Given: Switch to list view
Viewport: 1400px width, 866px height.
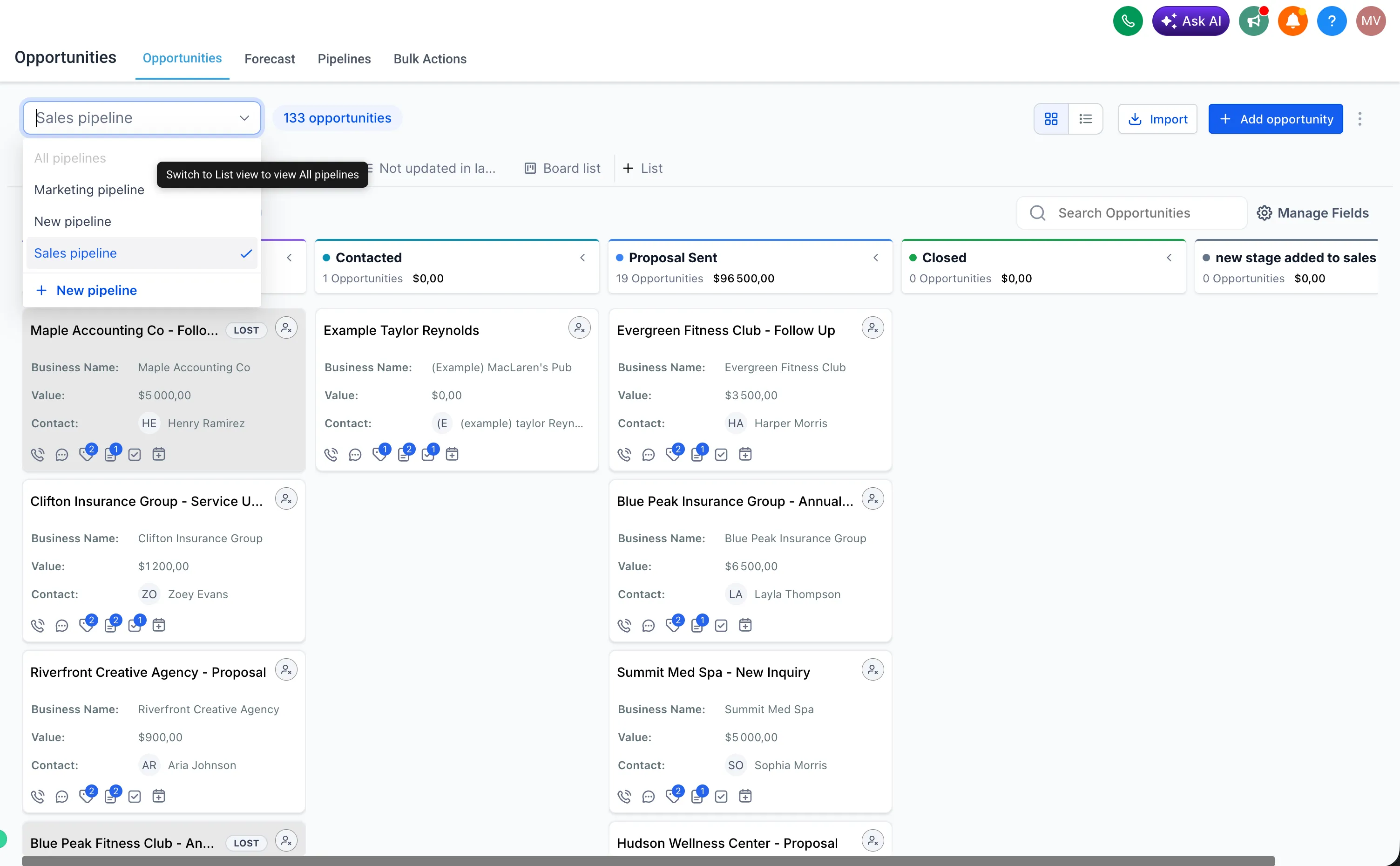Looking at the screenshot, I should click(x=1085, y=119).
